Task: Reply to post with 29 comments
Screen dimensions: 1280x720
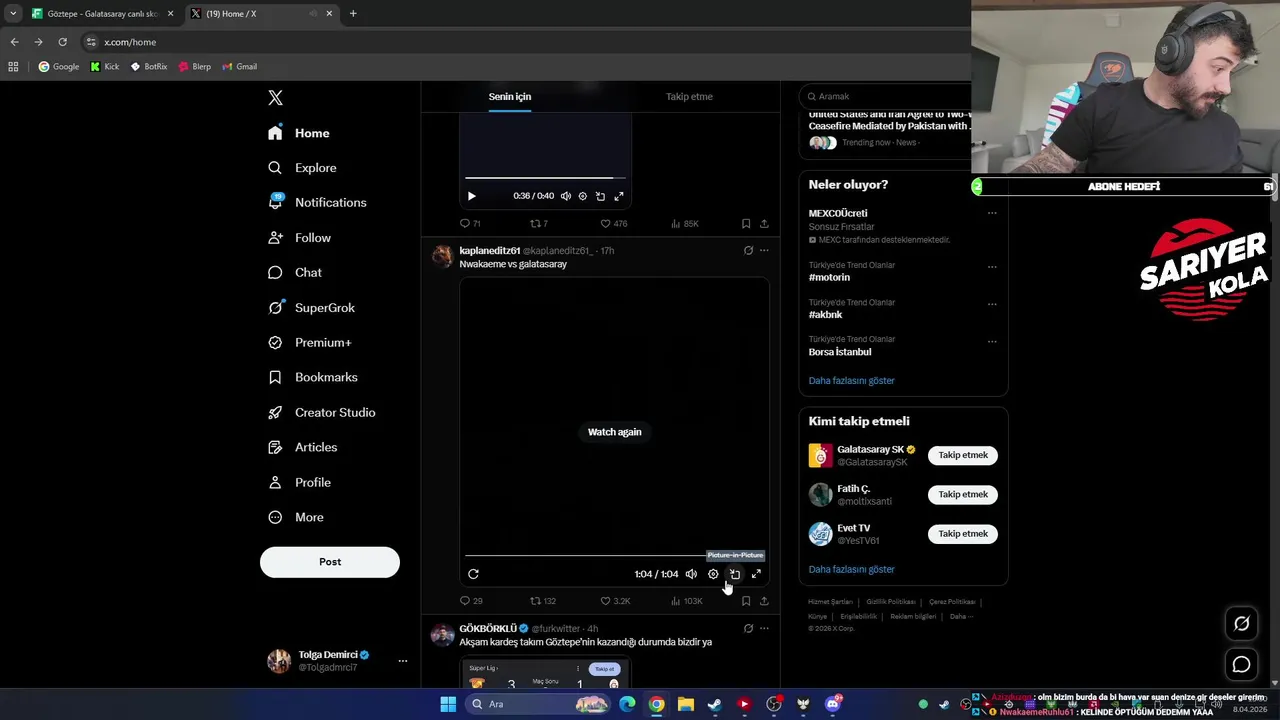Action: coord(471,601)
